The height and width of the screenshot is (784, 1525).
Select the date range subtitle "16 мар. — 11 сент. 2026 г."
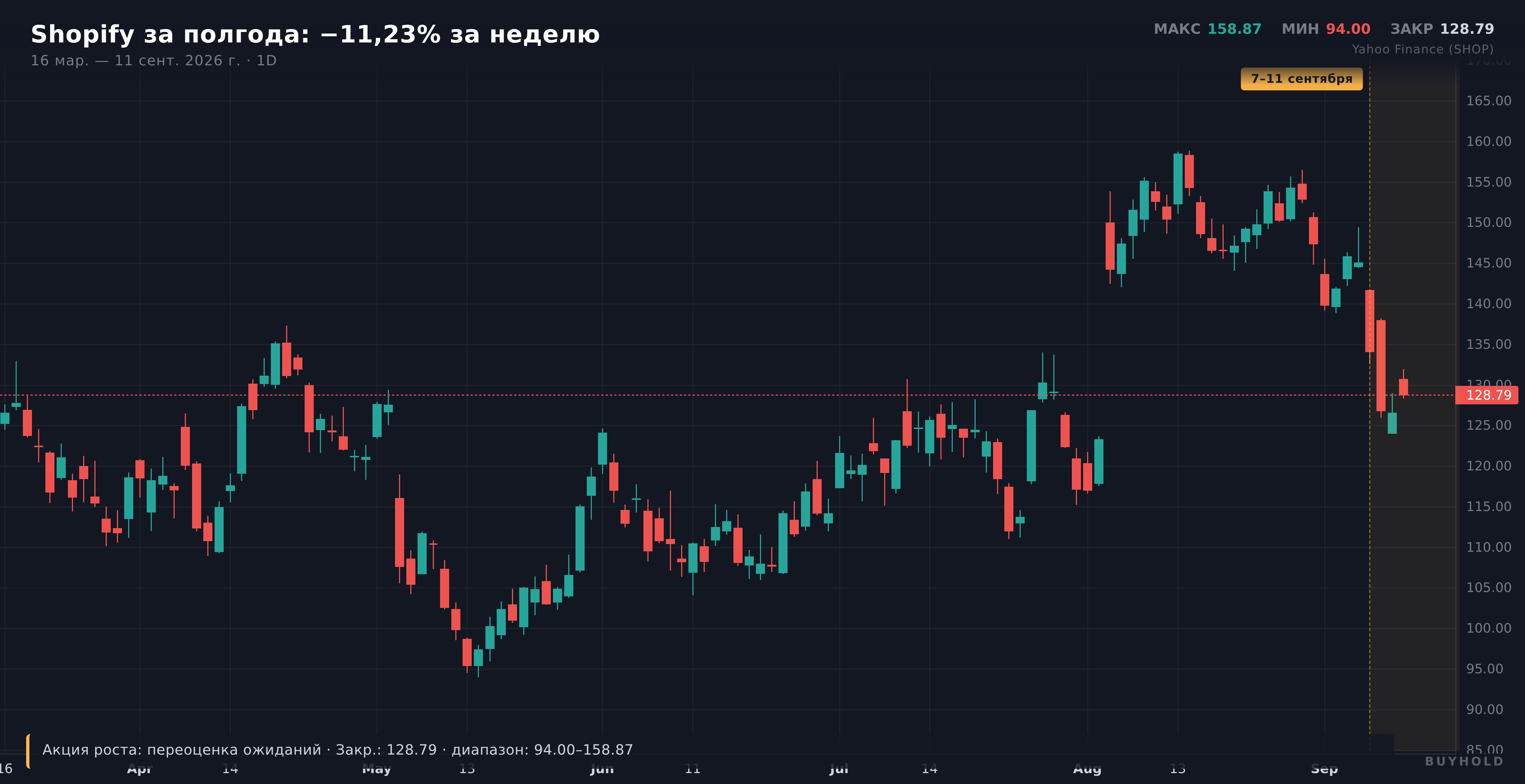[x=135, y=60]
